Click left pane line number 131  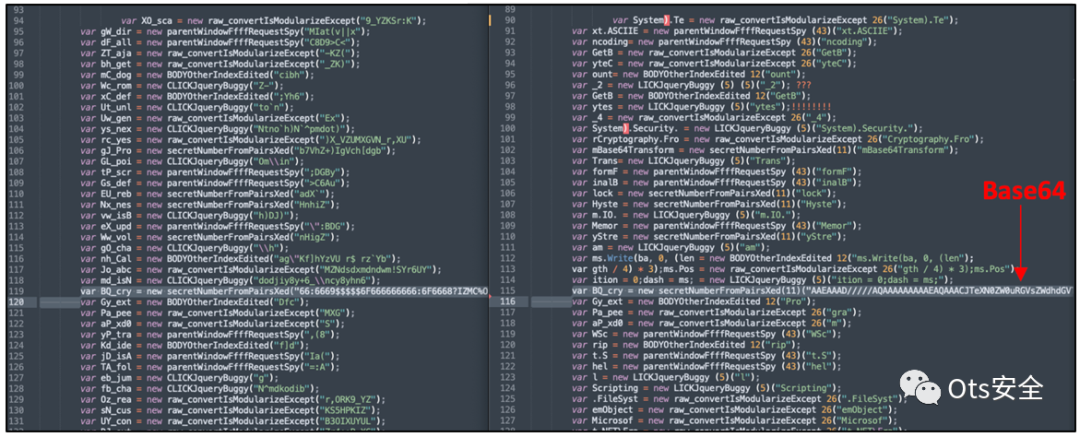(x=16, y=420)
